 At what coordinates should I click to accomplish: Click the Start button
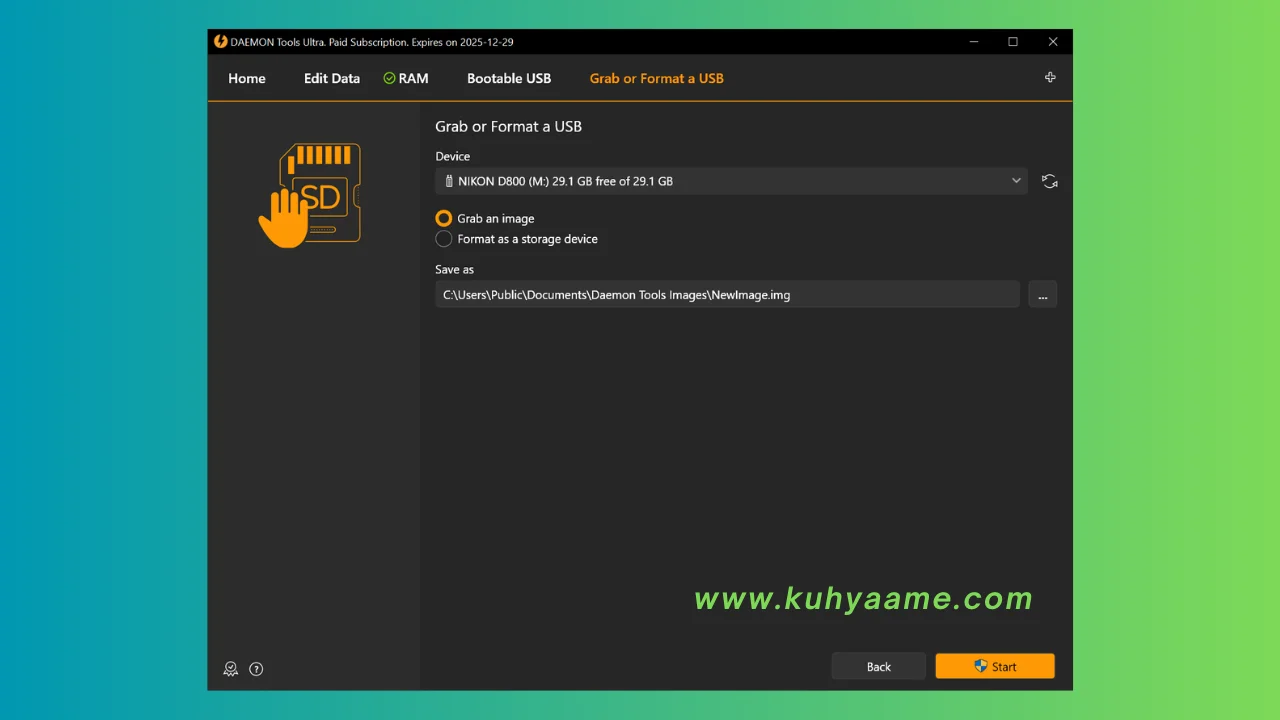point(995,667)
